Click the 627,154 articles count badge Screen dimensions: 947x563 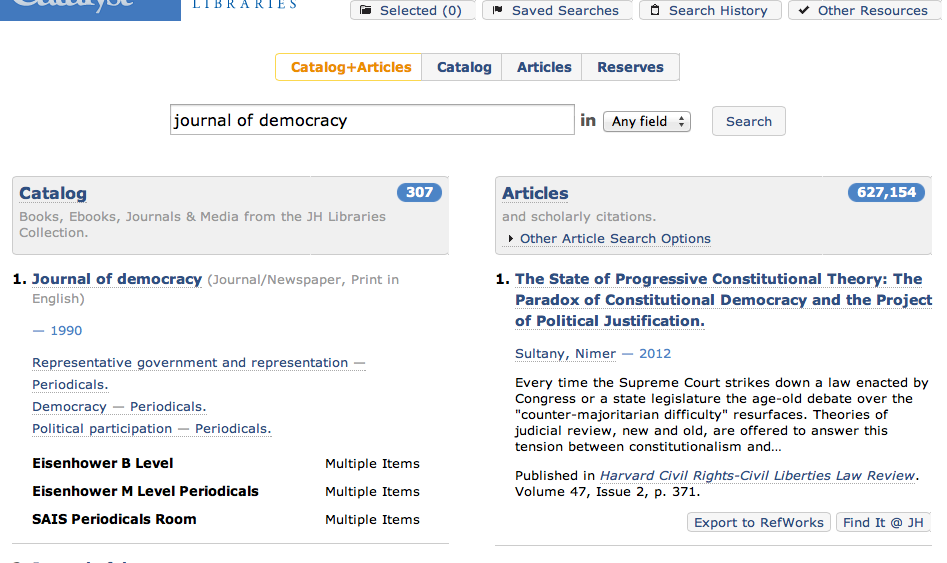click(x=886, y=192)
